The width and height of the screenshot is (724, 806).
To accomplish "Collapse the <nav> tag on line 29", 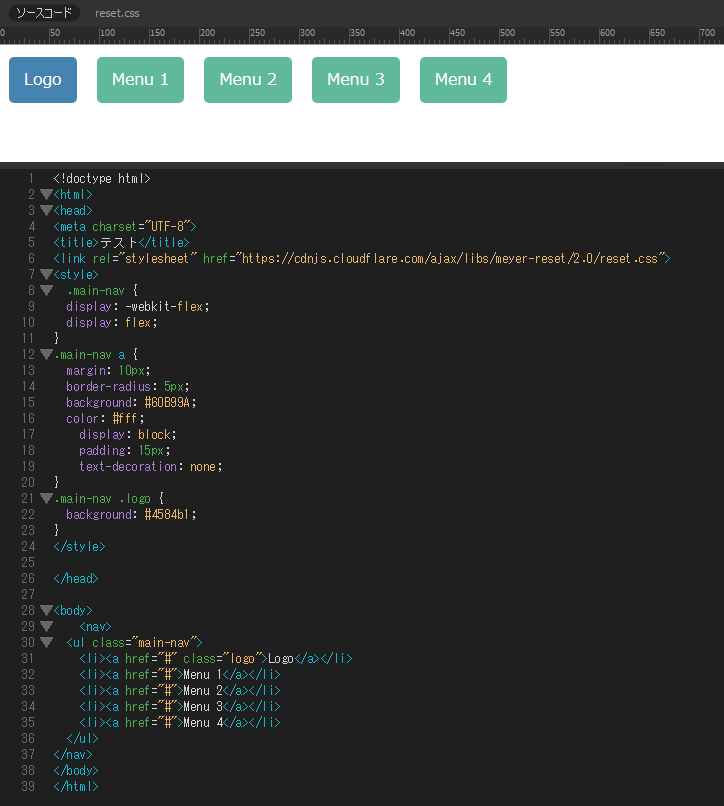I will 46,626.
